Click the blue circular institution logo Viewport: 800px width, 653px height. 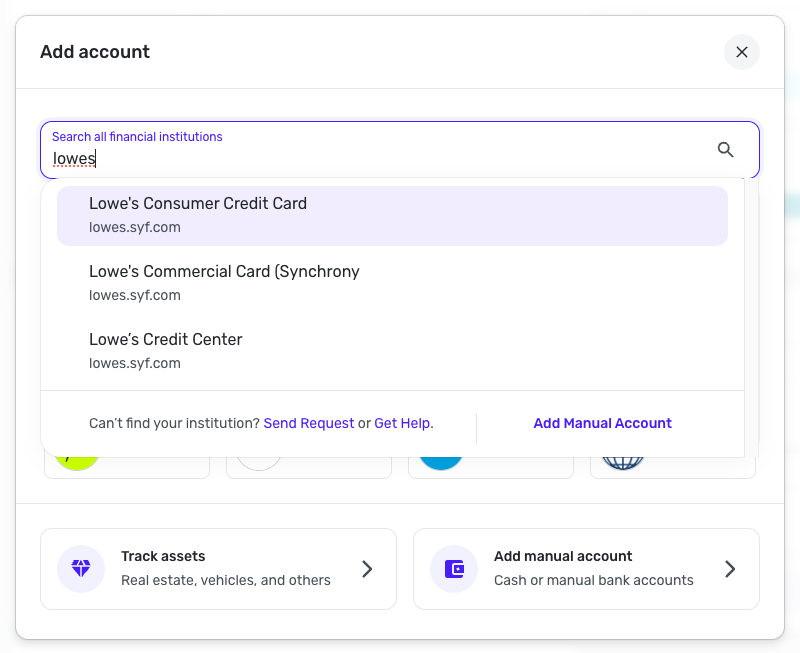click(x=441, y=463)
